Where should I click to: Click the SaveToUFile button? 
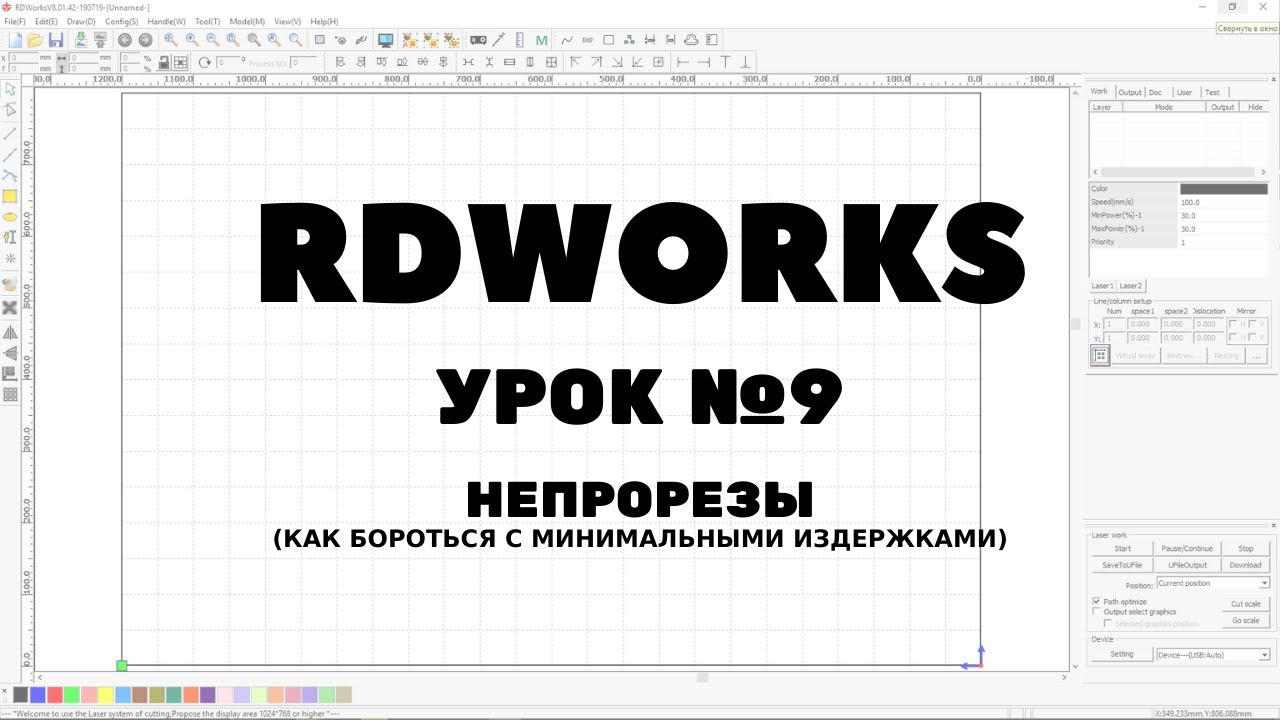(1123, 565)
